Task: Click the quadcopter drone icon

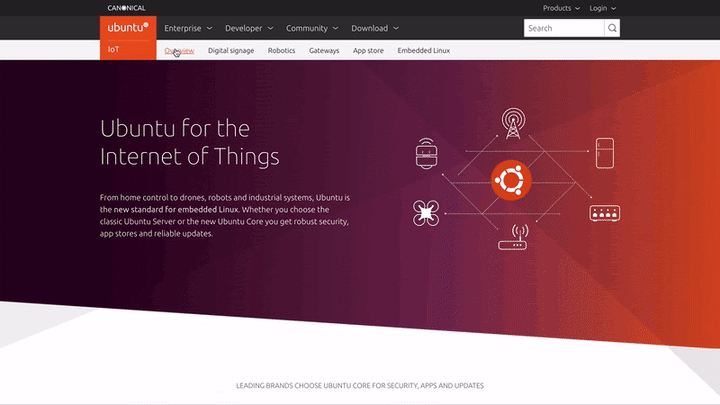Action: pyautogui.click(x=426, y=213)
